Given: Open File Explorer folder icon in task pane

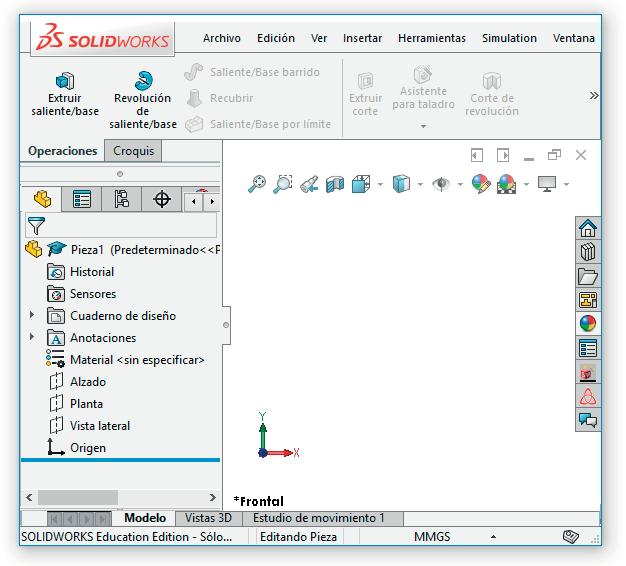Looking at the screenshot, I should coord(588,276).
